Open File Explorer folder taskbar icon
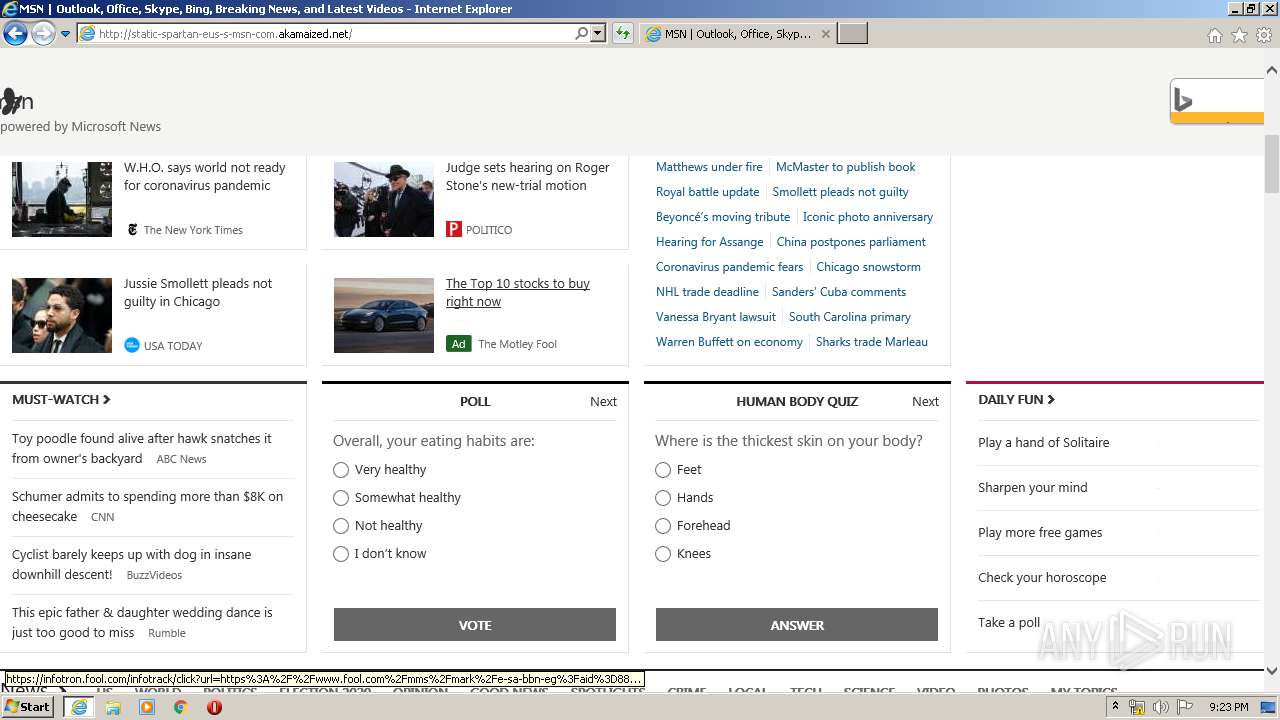The image size is (1280, 720). coord(113,707)
